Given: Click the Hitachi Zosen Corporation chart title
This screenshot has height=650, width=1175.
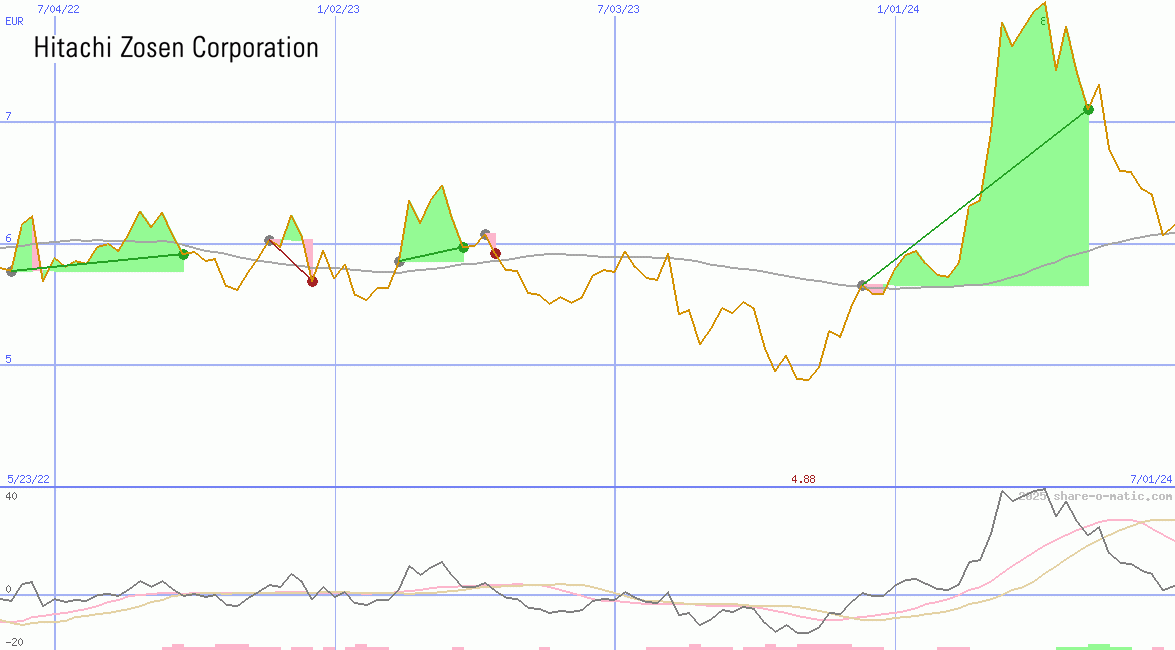Looking at the screenshot, I should tap(176, 48).
